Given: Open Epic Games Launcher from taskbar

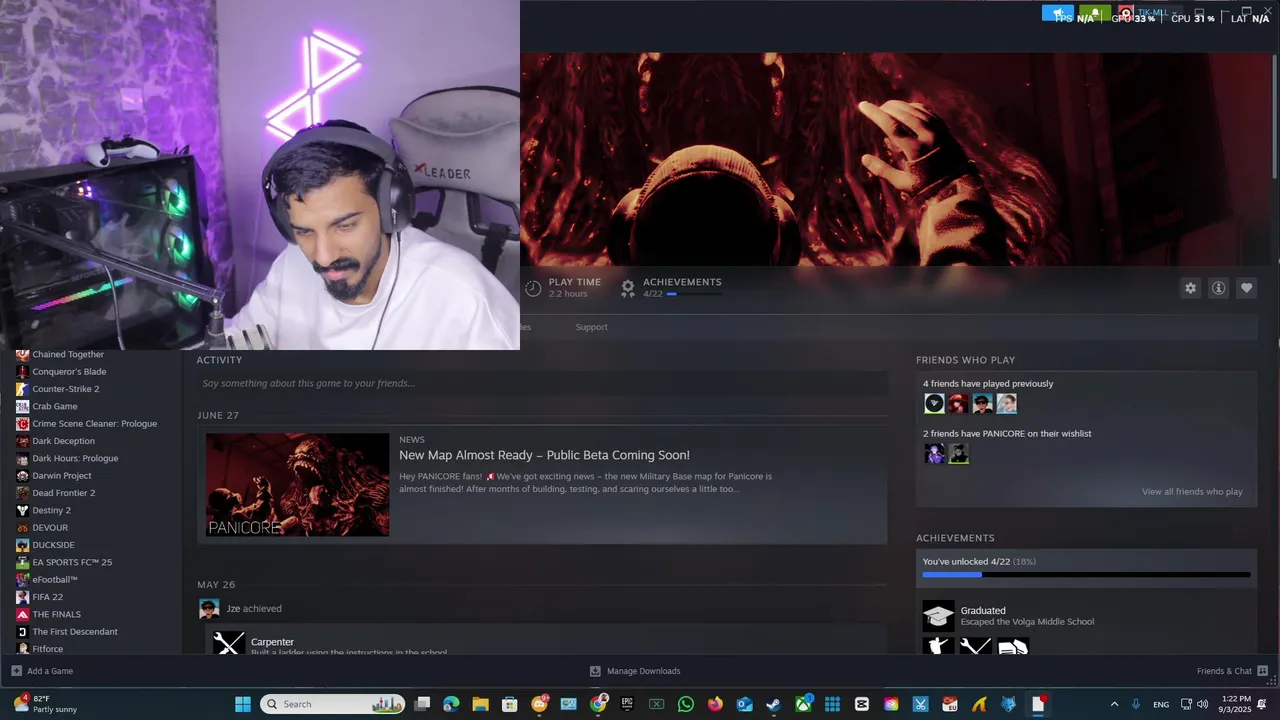Looking at the screenshot, I should (627, 704).
